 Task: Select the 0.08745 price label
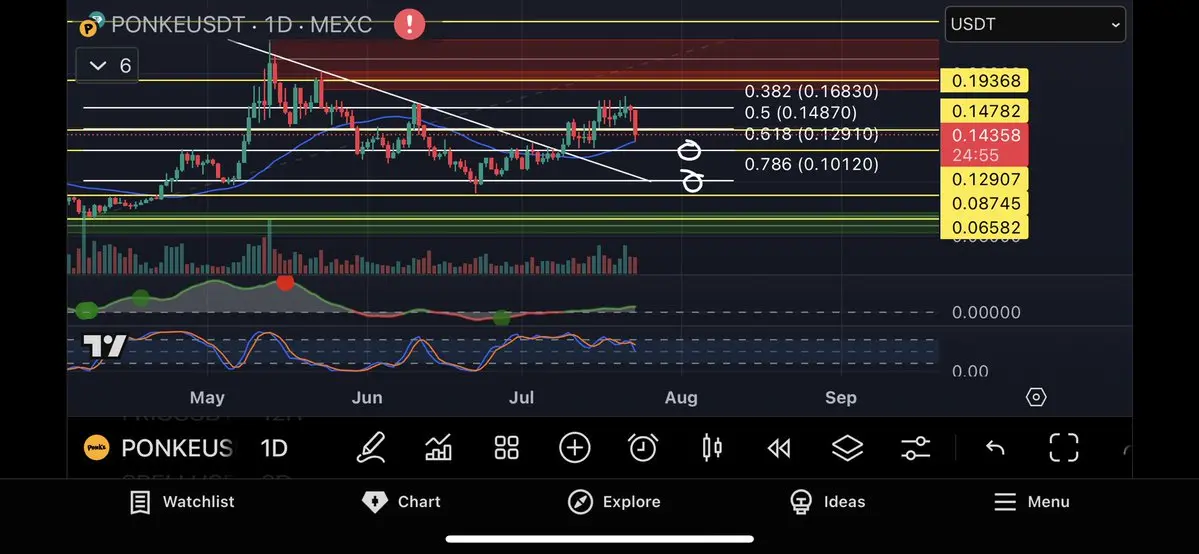point(983,204)
